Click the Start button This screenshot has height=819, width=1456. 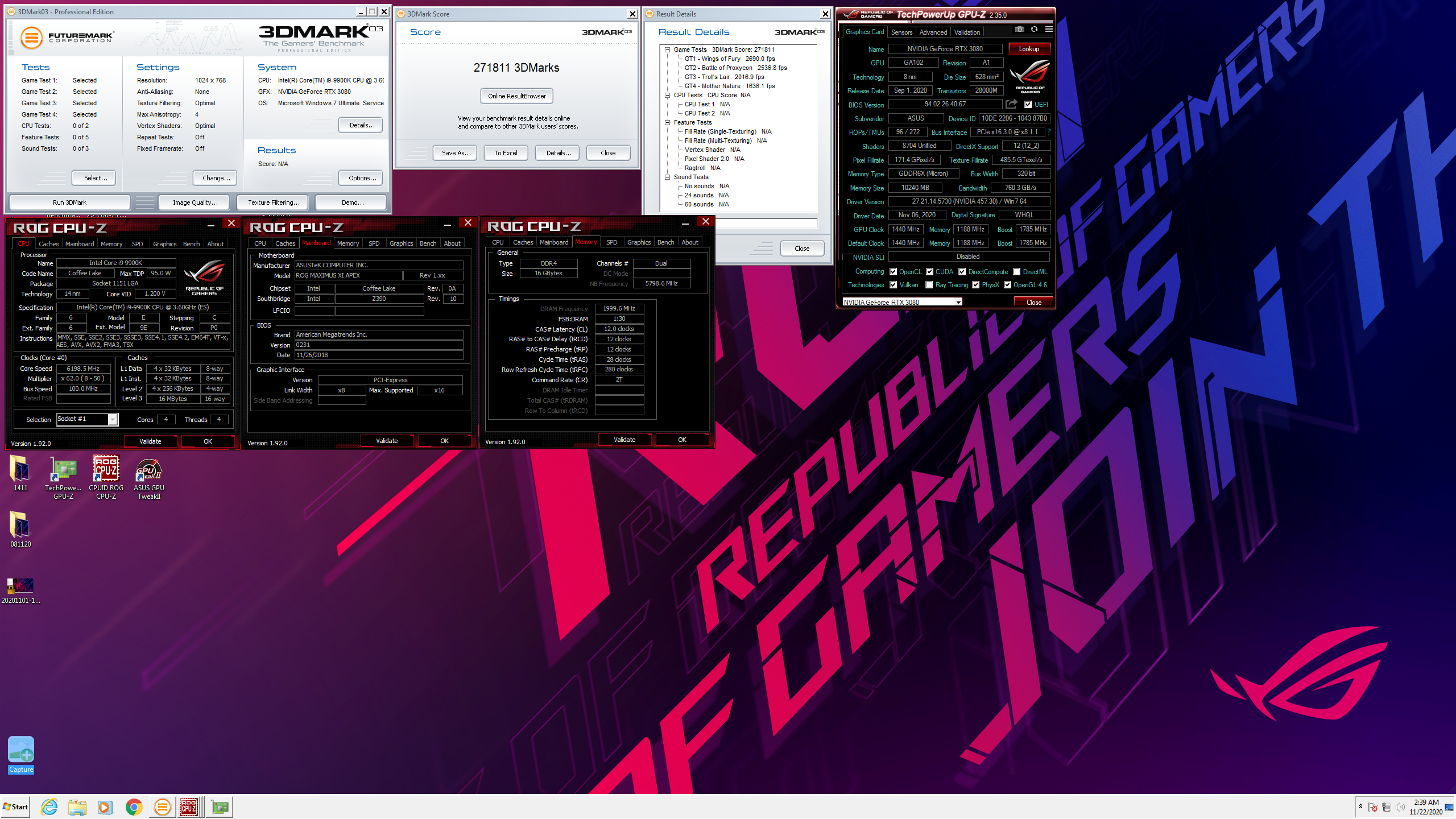click(16, 806)
